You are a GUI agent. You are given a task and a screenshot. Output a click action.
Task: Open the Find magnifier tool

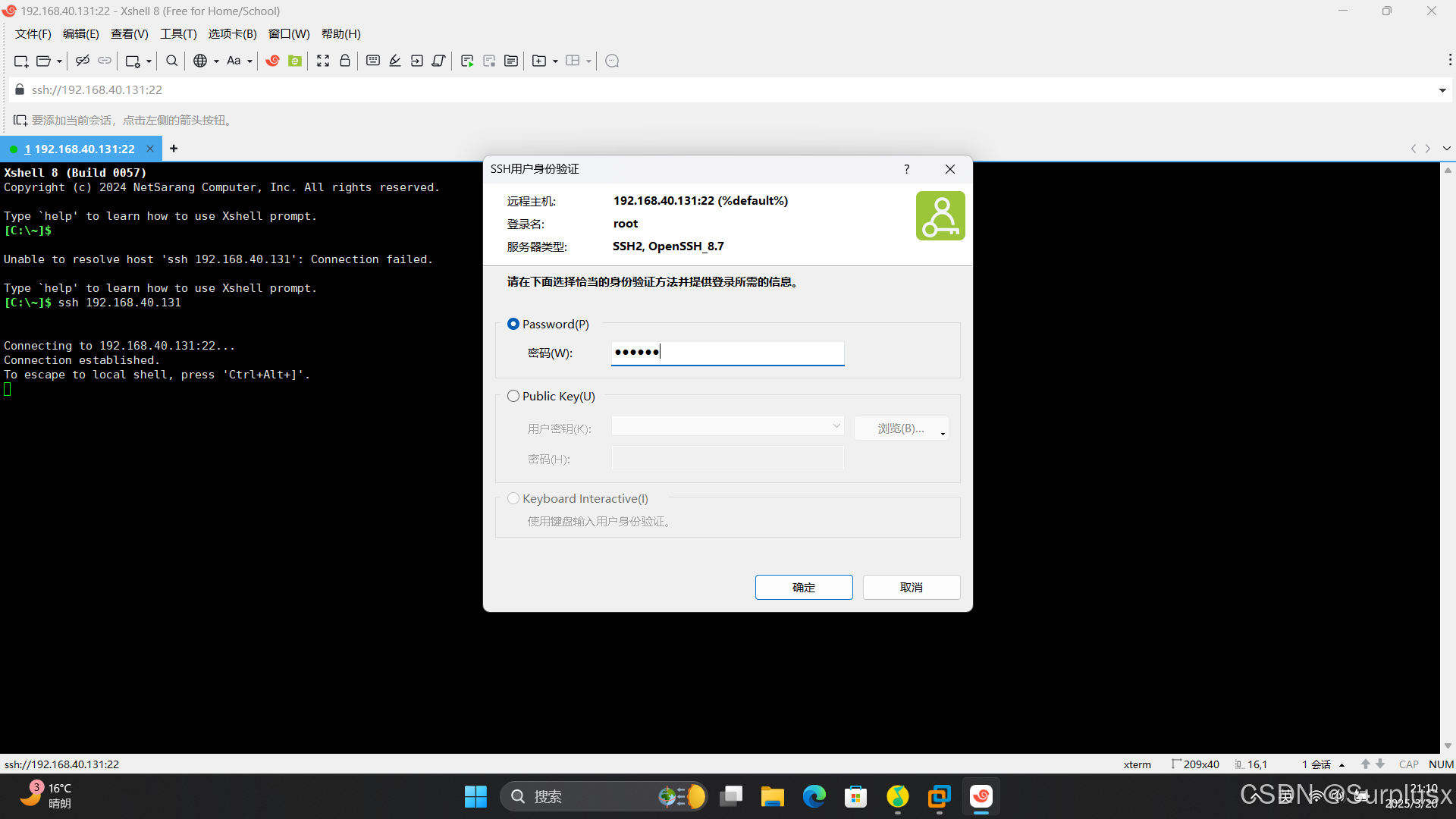pyautogui.click(x=172, y=61)
